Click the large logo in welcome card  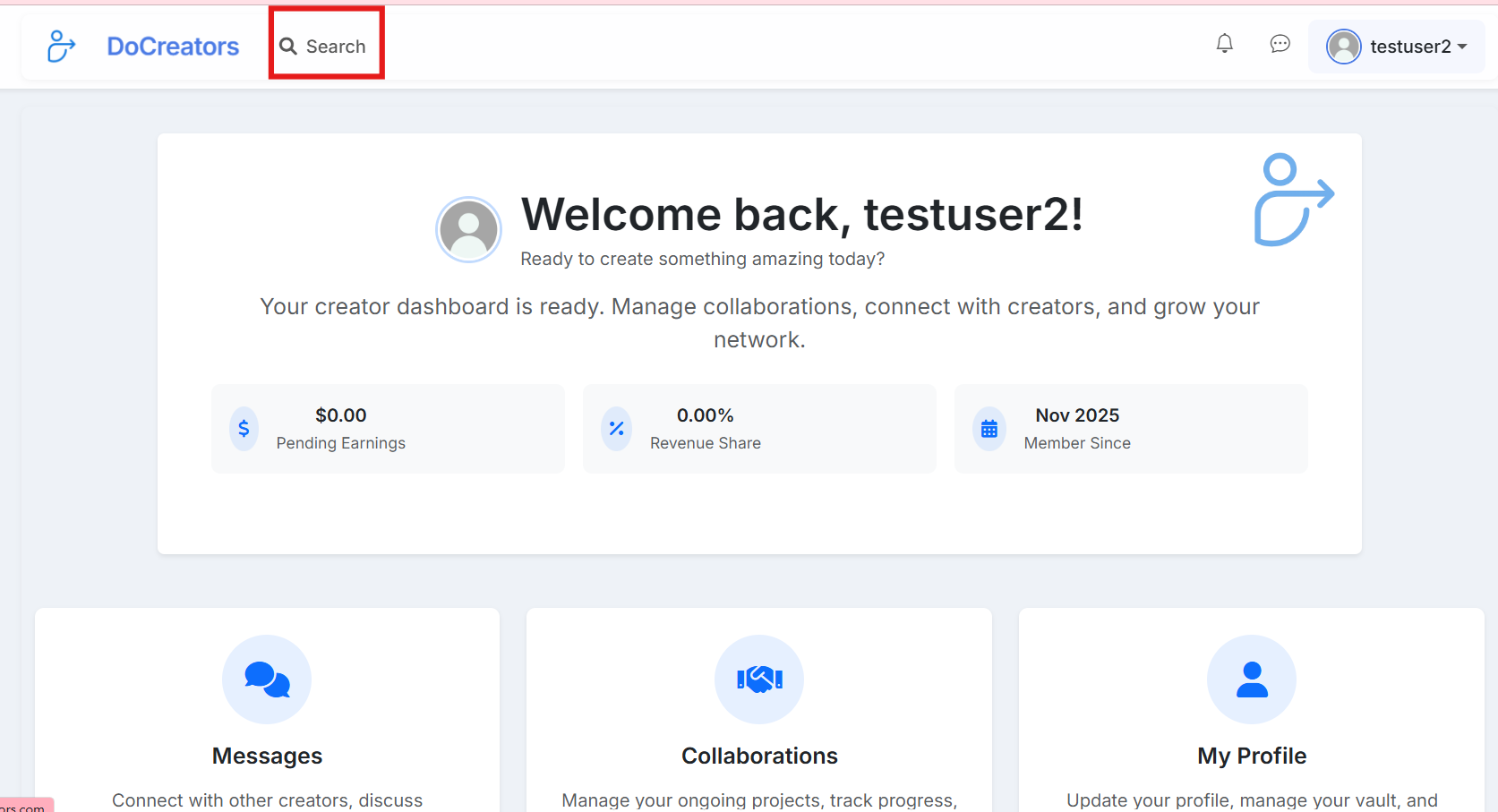(x=1292, y=200)
